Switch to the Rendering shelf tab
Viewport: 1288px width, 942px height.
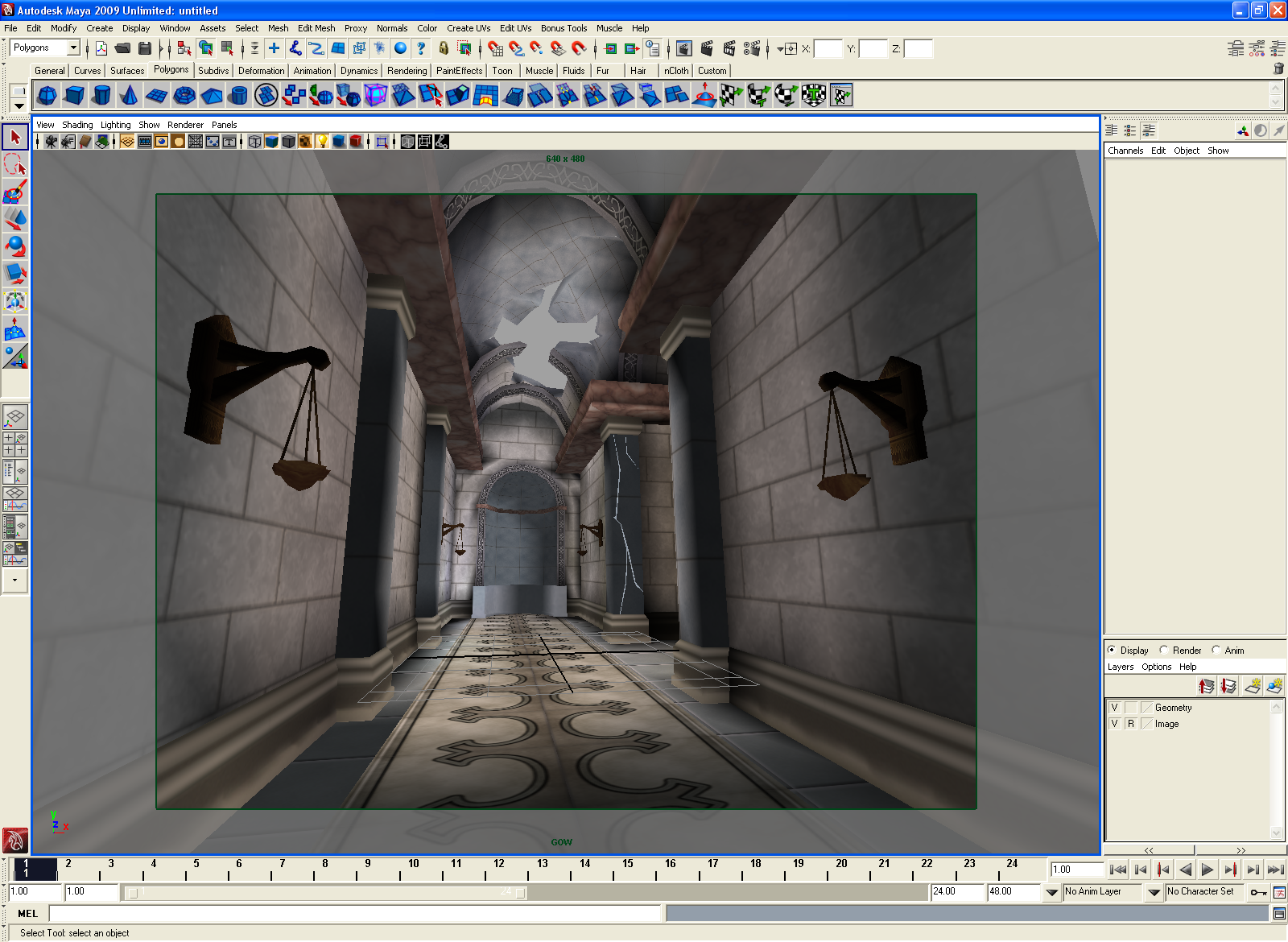[x=407, y=71]
